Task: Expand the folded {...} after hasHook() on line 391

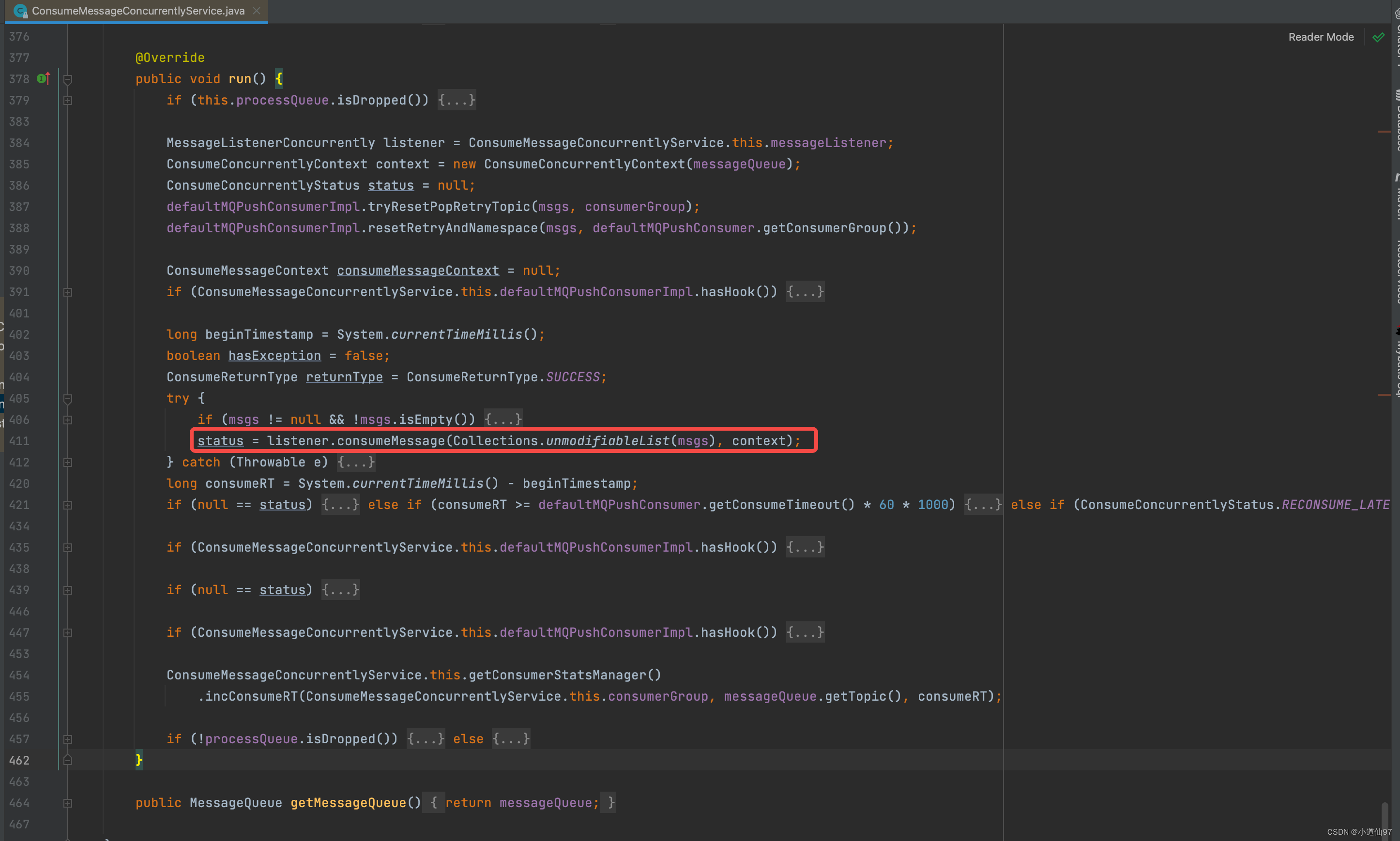Action: pyautogui.click(x=805, y=292)
